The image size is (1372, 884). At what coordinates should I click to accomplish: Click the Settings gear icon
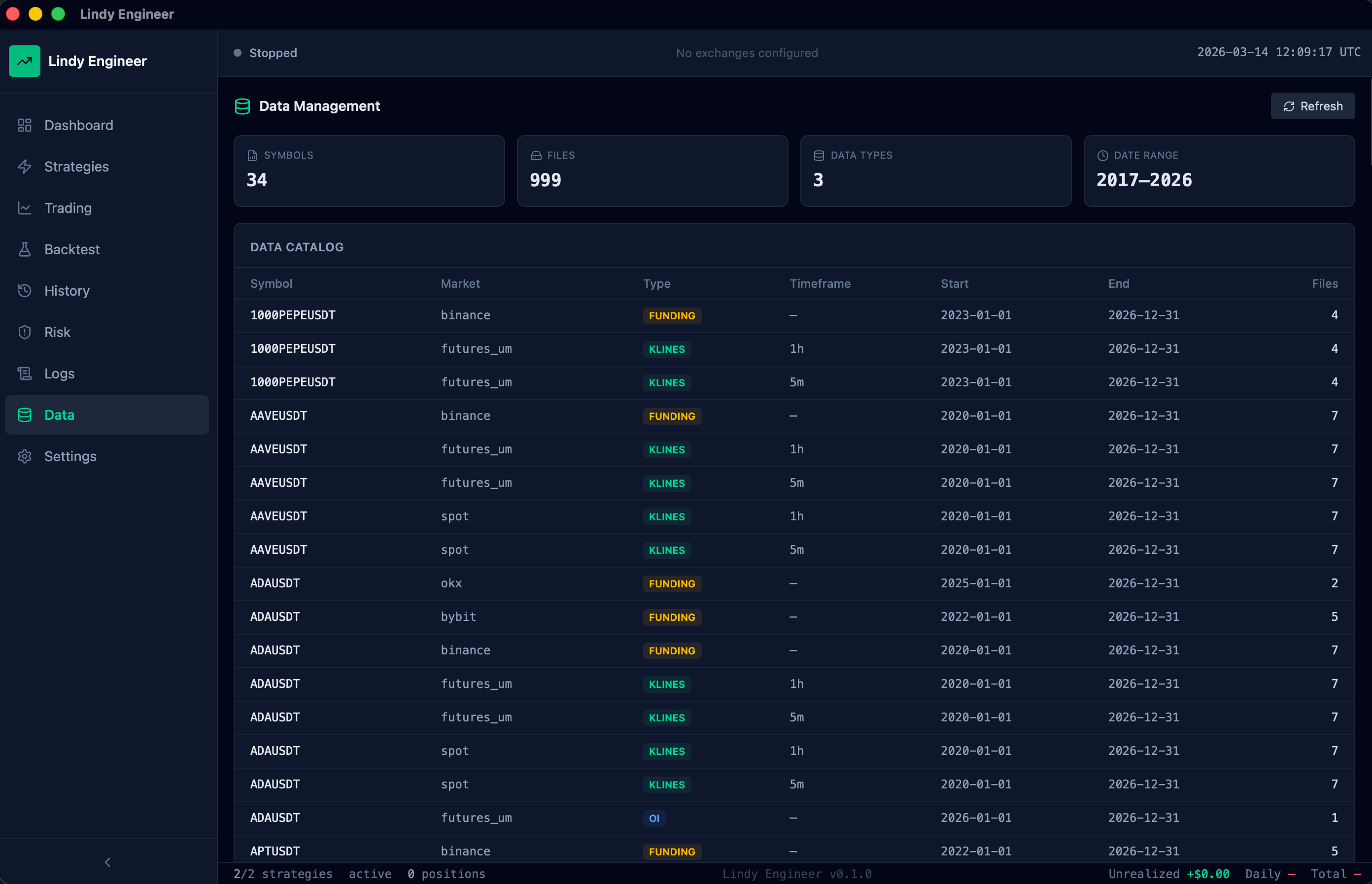coord(24,456)
